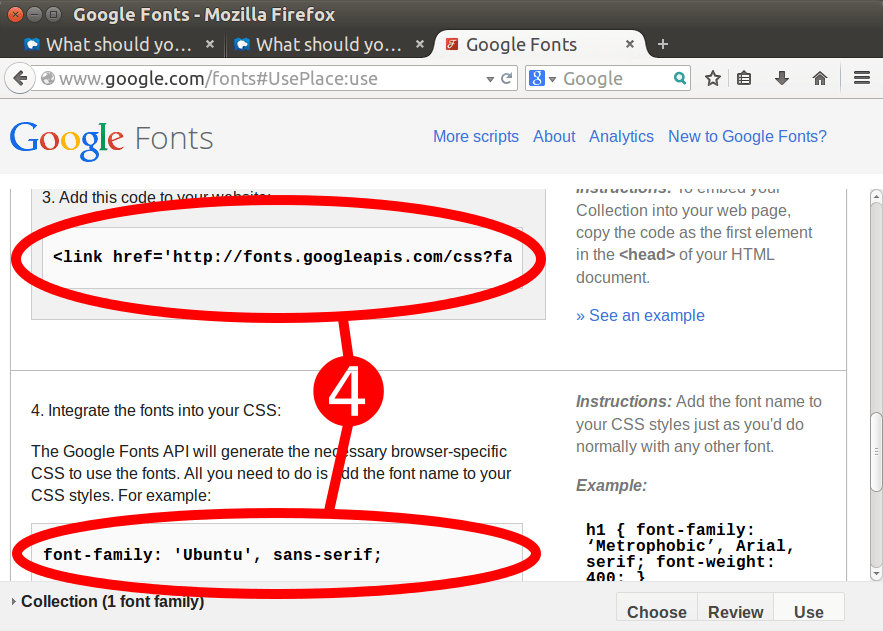Open the downloads arrow icon
The image size is (883, 631).
coord(782,78)
